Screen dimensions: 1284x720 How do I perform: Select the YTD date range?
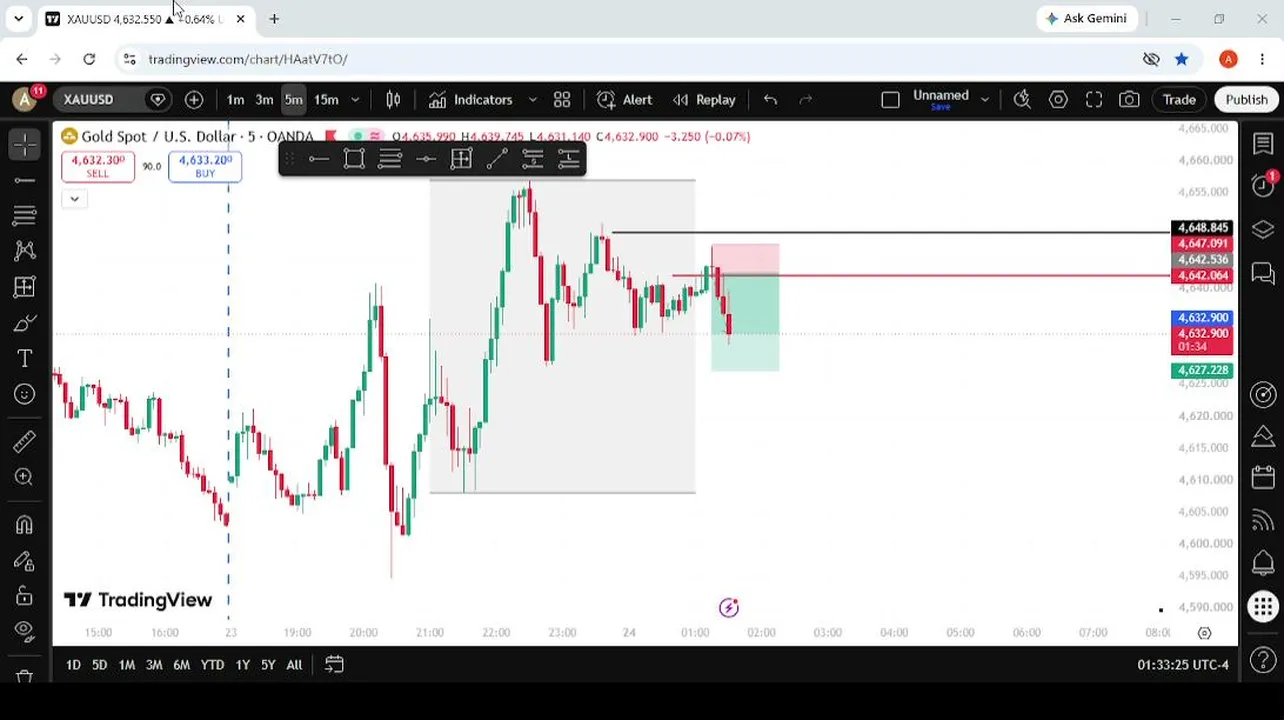pyautogui.click(x=212, y=664)
